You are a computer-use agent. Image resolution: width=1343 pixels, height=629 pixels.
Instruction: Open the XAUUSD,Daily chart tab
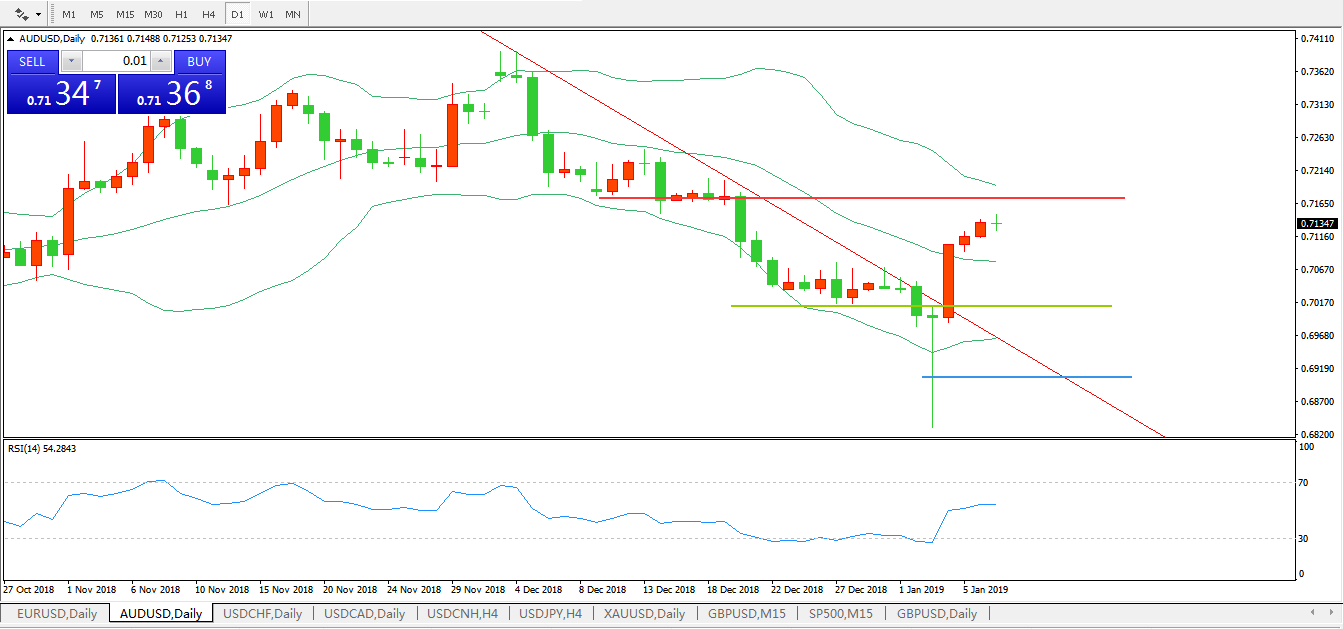pyautogui.click(x=645, y=613)
